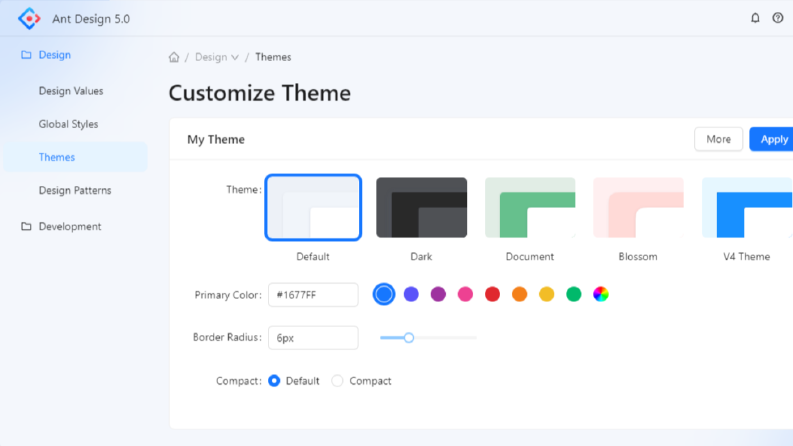Screen dimensions: 793x446
Task: Choose the purple primary color swatch
Action: (x=438, y=294)
